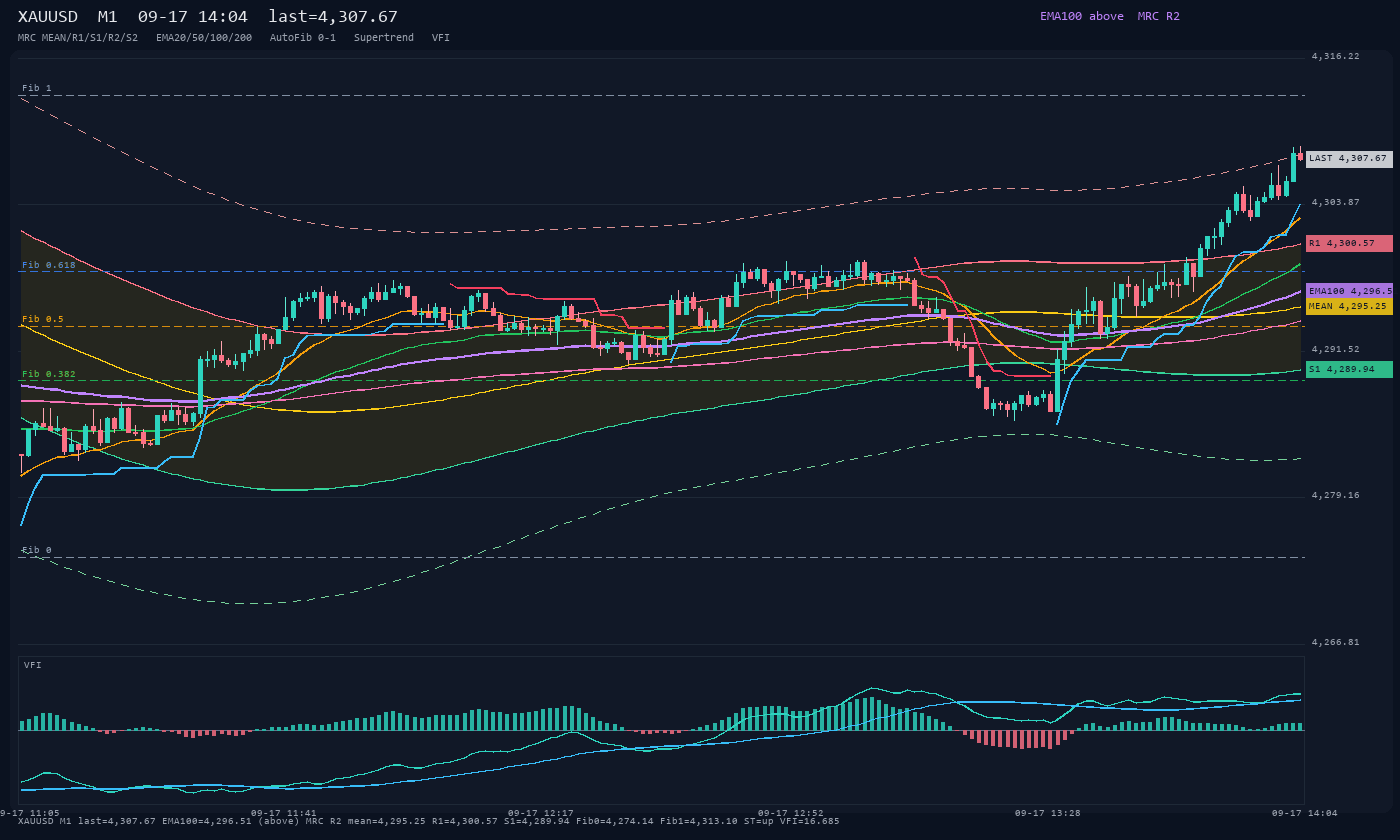1400x840 pixels.
Task: Click the last=4,307.67 header value
Action: [333, 17]
